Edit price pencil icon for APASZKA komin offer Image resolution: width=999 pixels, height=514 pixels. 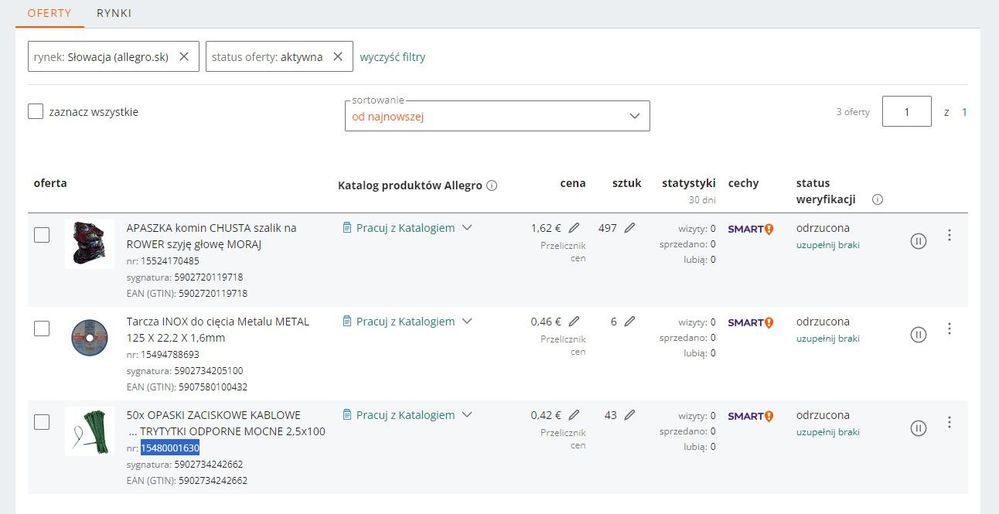574,228
